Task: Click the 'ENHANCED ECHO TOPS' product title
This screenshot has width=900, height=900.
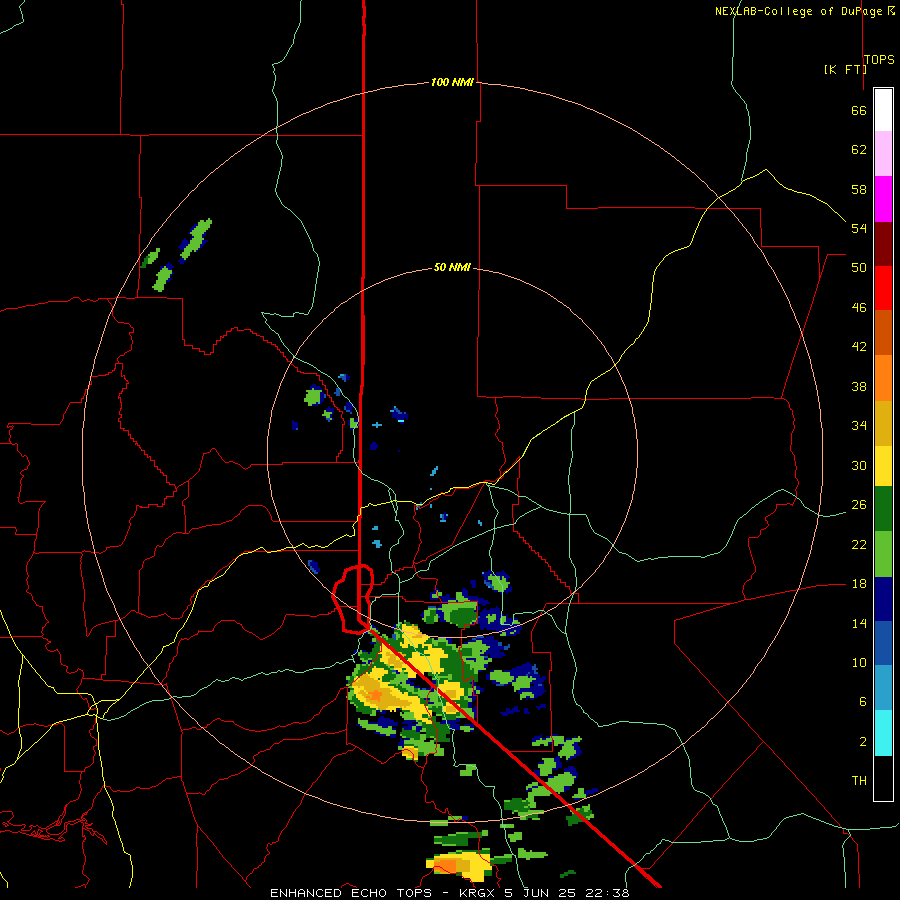Action: click(x=351, y=893)
